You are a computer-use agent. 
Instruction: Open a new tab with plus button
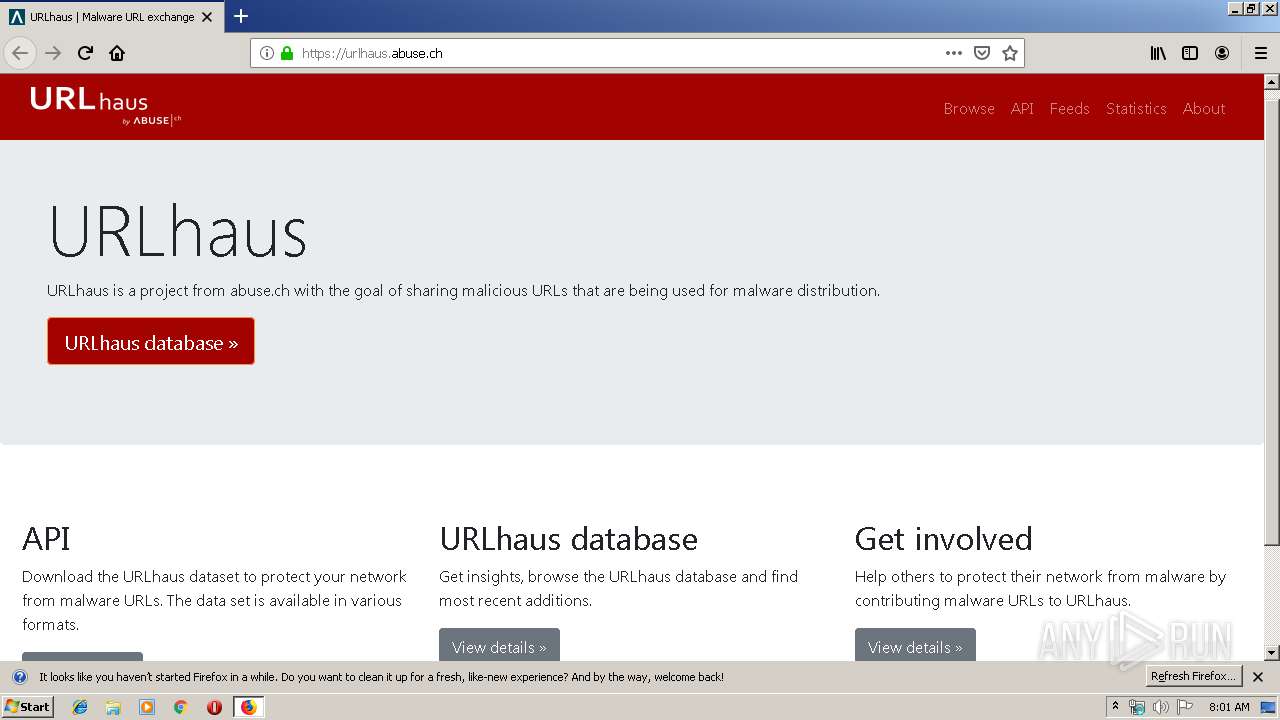pos(241,16)
